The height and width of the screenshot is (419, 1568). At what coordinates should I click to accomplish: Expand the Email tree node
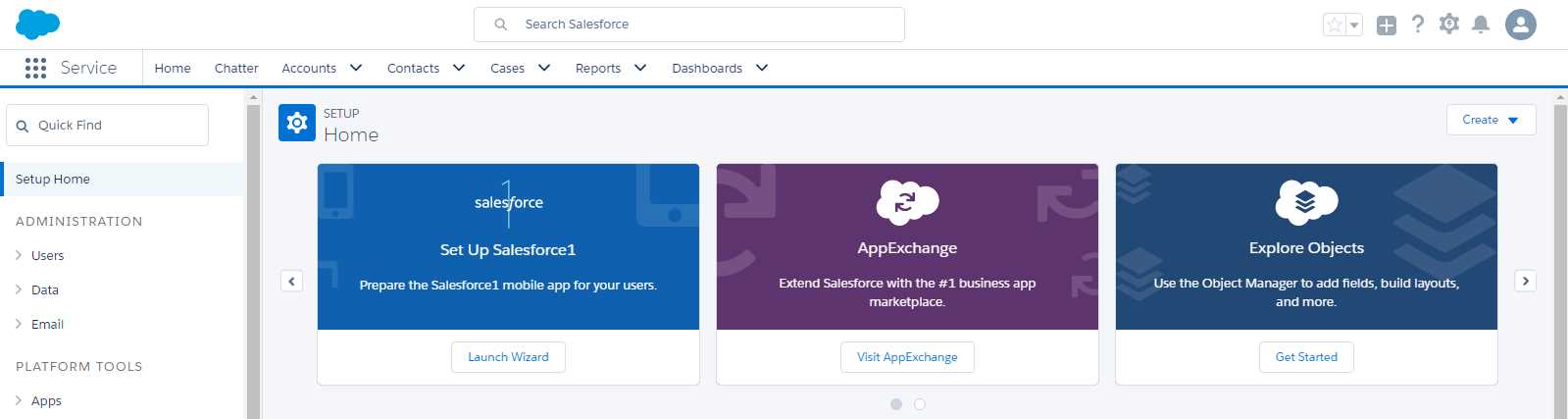[x=19, y=324]
